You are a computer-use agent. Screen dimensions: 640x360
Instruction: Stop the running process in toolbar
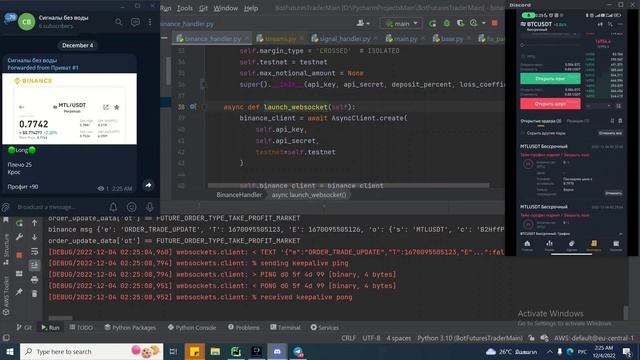[494, 23]
